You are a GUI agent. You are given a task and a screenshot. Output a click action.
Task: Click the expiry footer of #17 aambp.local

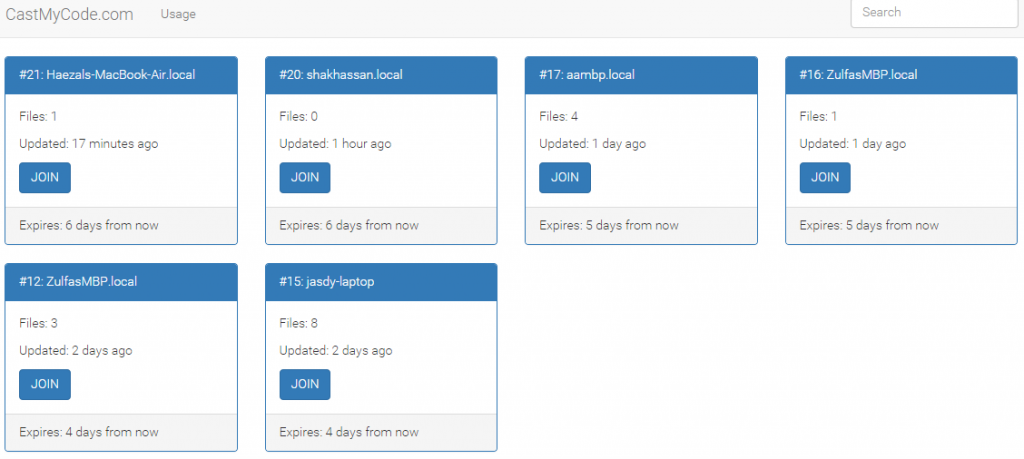coord(609,225)
